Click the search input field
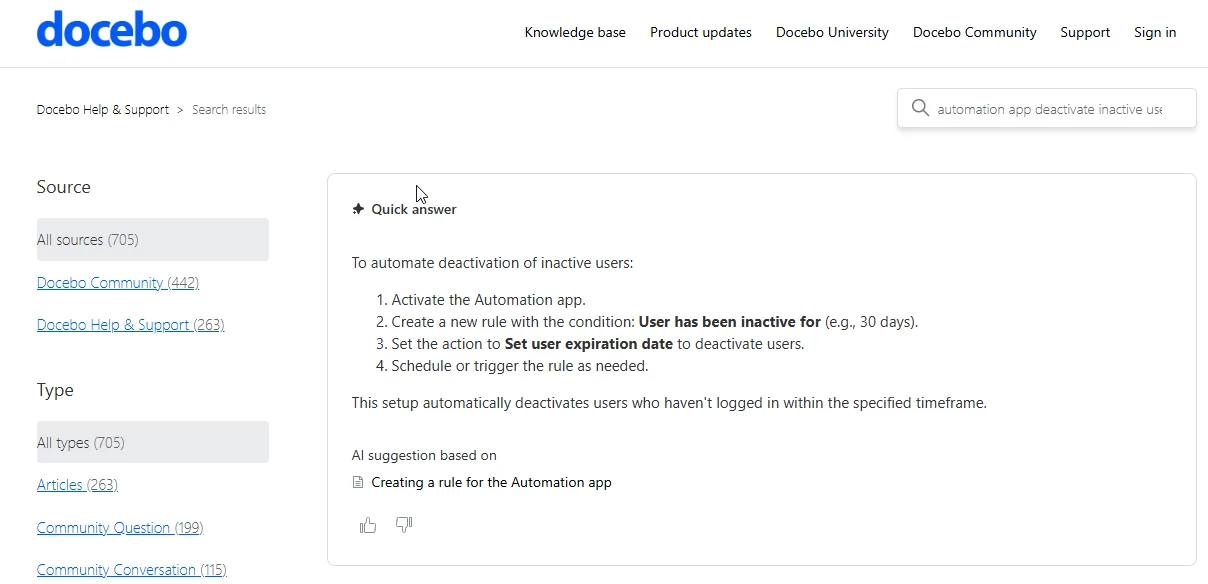The height and width of the screenshot is (584, 1208). point(1050,109)
